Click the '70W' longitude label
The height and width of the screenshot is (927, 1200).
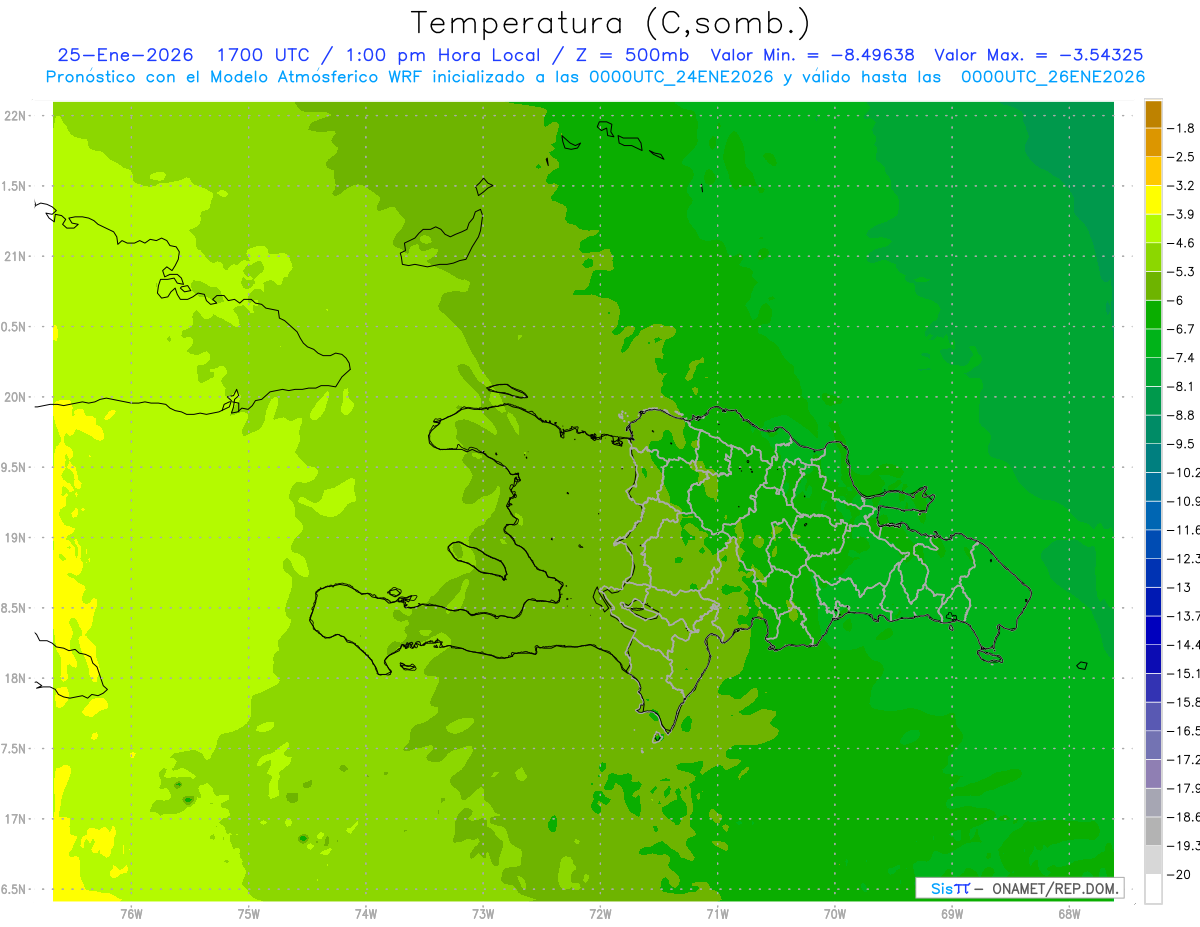pyautogui.click(x=835, y=913)
